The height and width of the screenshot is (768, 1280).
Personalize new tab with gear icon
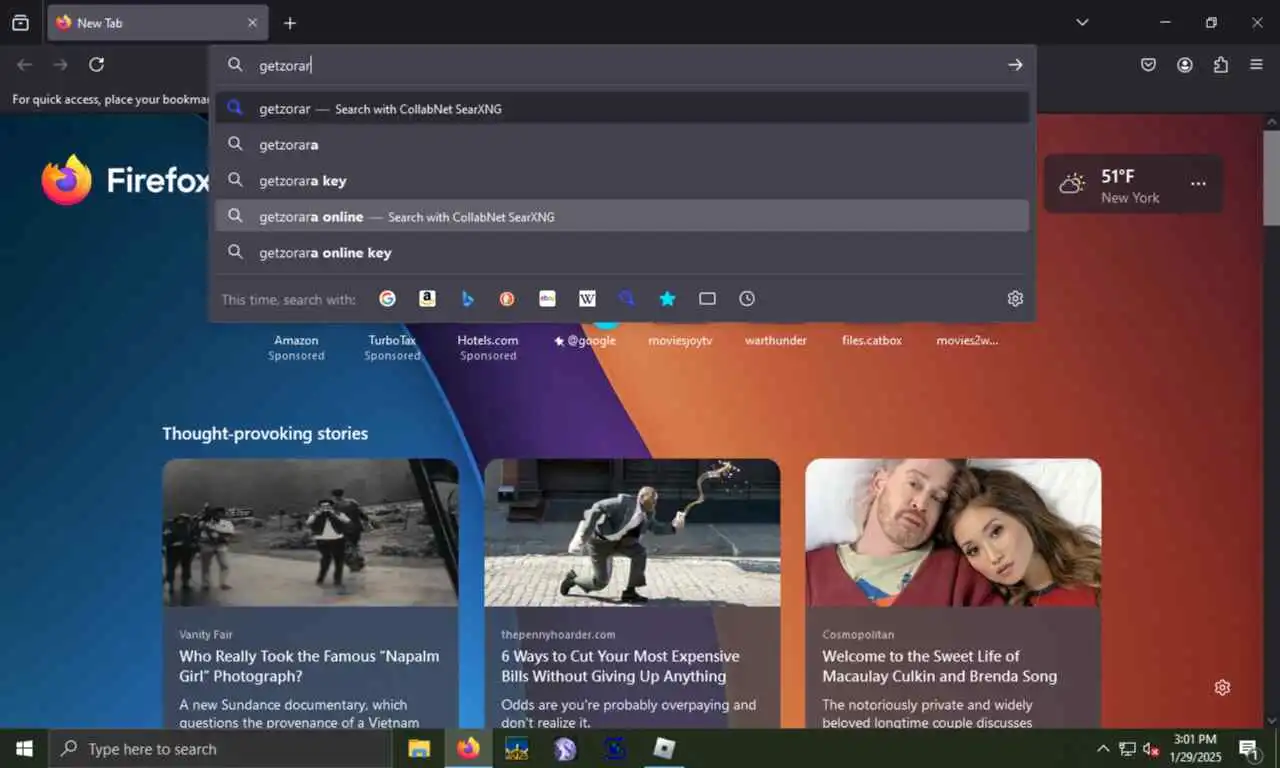tap(1222, 688)
